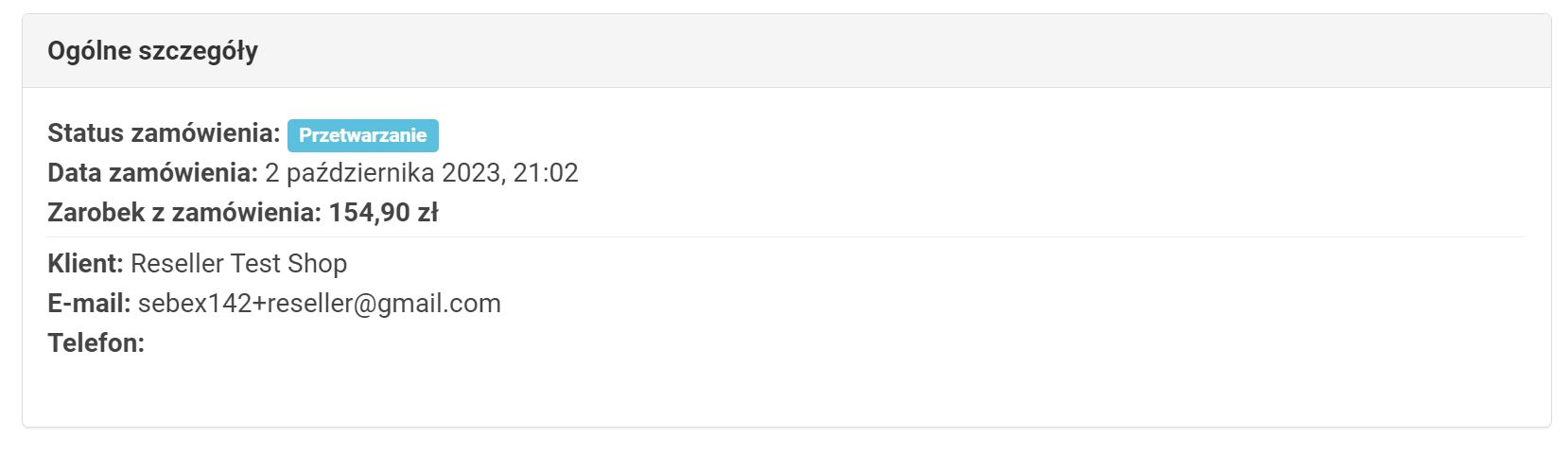Select the Status zamówienia label
This screenshot has width=1568, height=455.
coord(164,133)
